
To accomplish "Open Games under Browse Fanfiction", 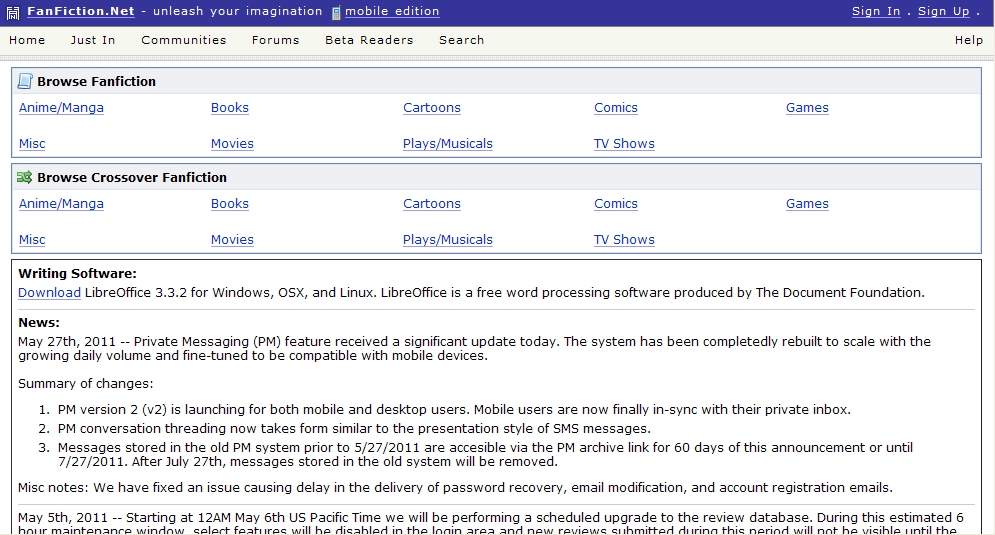I will (x=807, y=108).
